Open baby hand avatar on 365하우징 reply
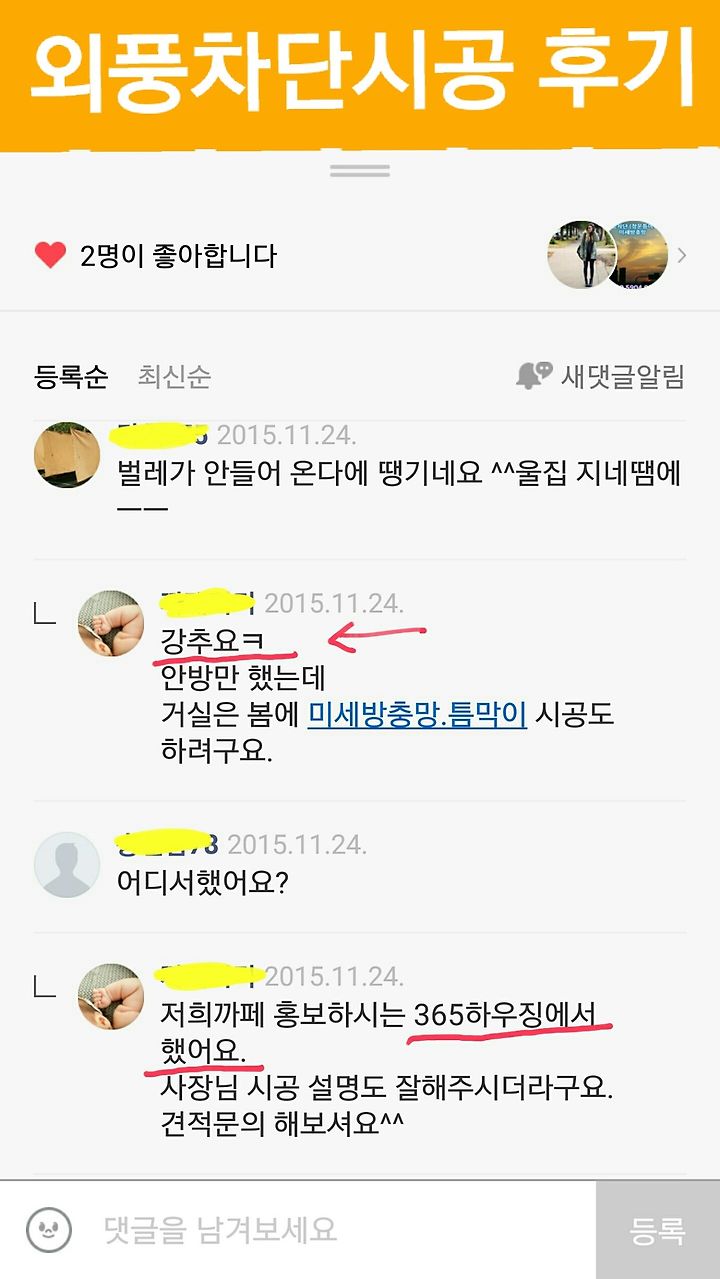Viewport: 720px width, 1279px height. pos(111,996)
